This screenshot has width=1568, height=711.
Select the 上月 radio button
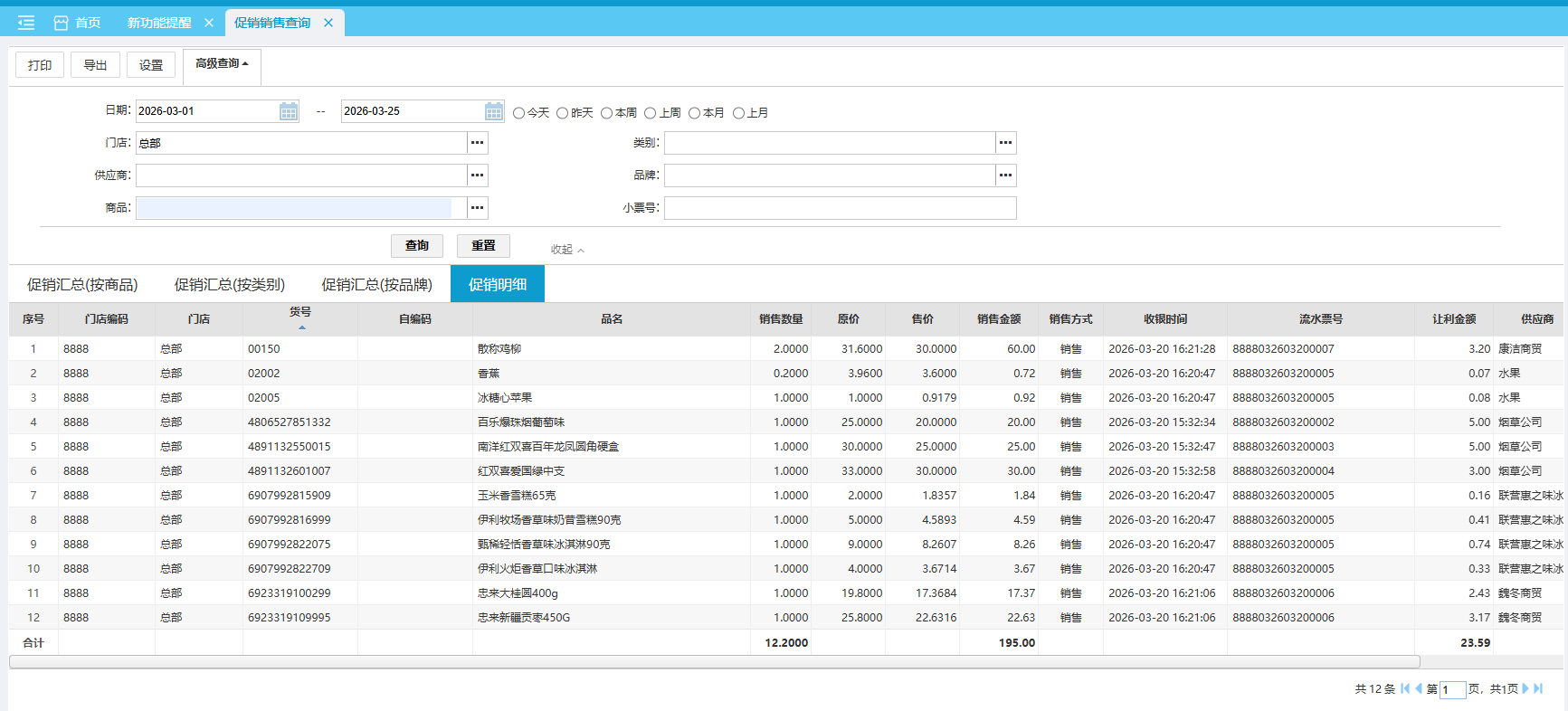coord(739,113)
